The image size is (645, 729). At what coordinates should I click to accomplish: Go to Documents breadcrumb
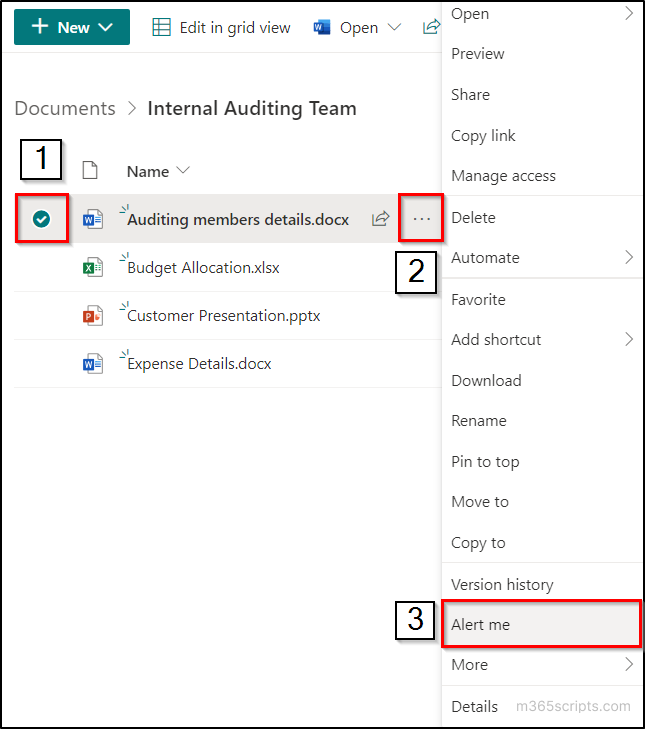pos(65,108)
